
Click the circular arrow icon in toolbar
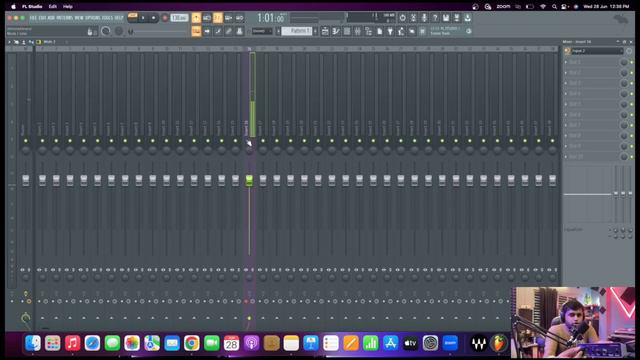(402, 18)
